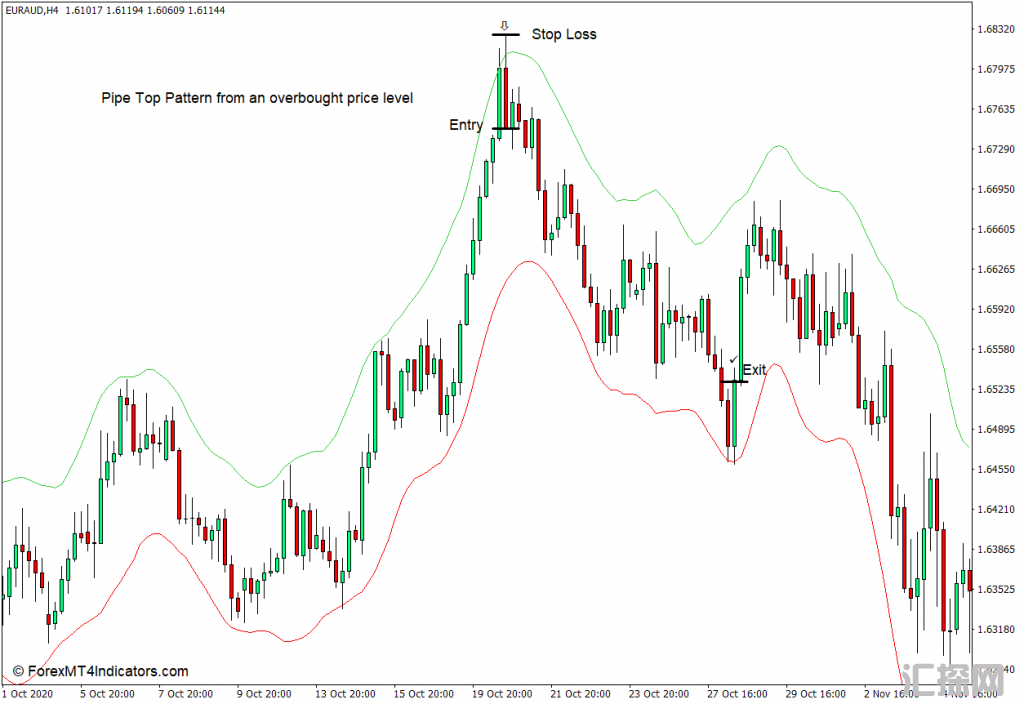The height and width of the screenshot is (704, 1024).
Task: Click the 29 Oct 16:00 date label
Action: coord(816,694)
